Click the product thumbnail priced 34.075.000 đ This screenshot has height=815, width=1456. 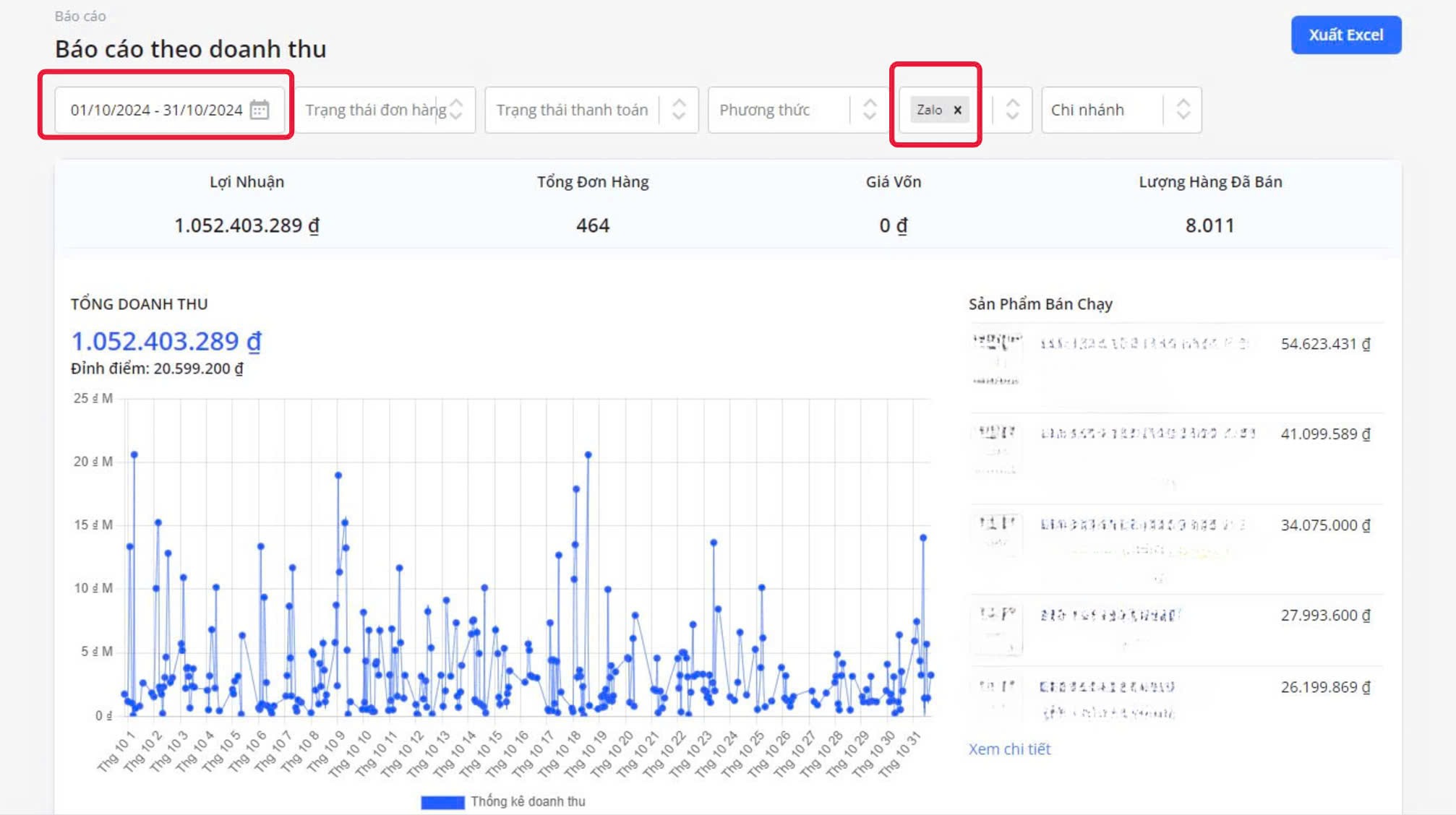(x=997, y=535)
